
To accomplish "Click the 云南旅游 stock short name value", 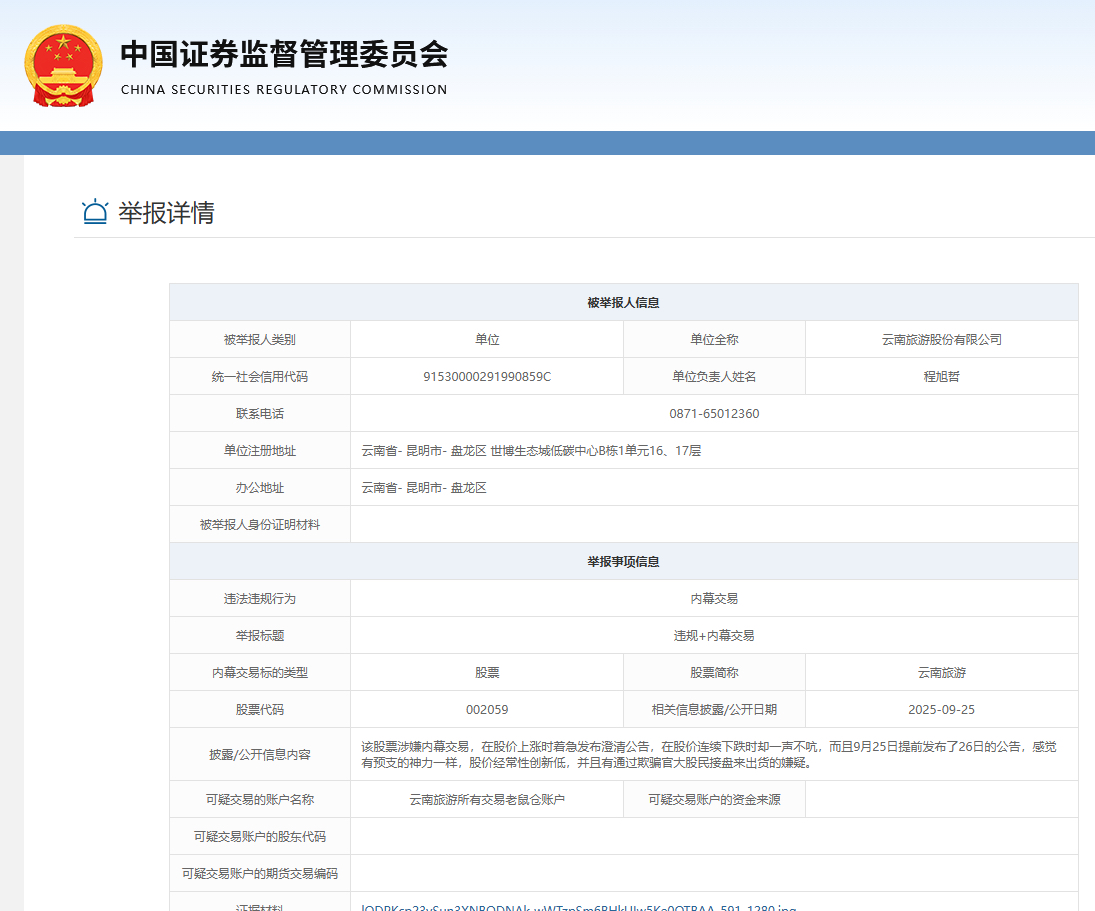I will 941,672.
